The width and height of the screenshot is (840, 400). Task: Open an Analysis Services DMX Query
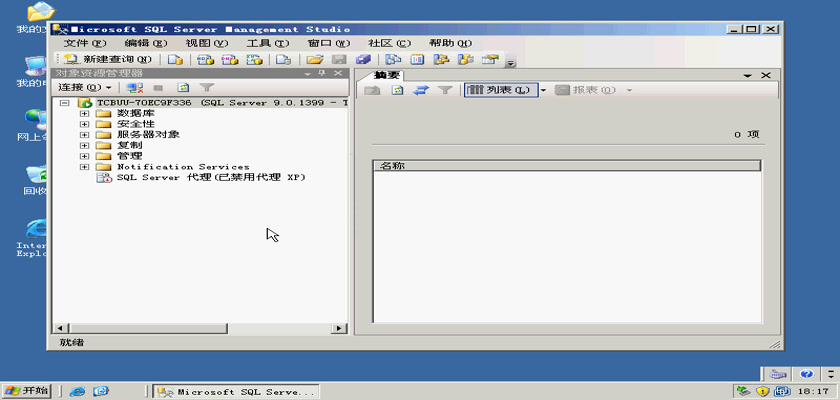tap(230, 59)
